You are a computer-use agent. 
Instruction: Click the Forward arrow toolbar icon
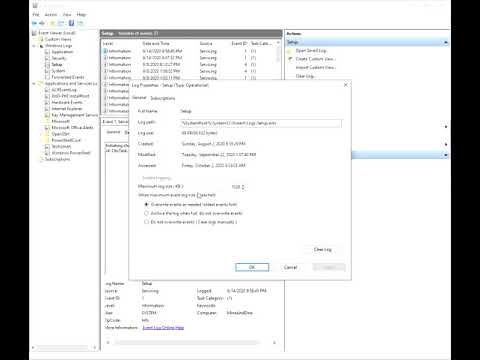point(42,23)
